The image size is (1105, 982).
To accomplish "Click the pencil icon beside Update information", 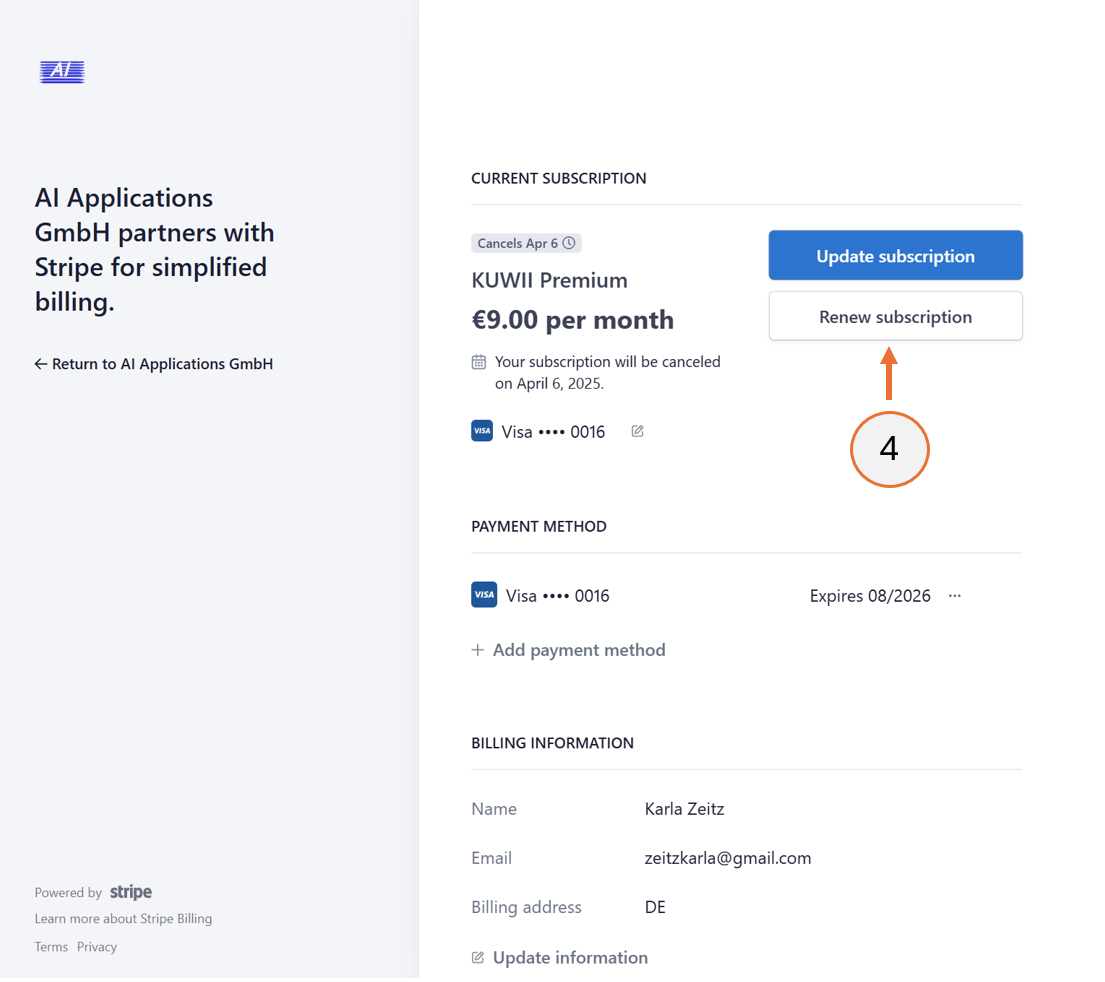I will pos(477,957).
